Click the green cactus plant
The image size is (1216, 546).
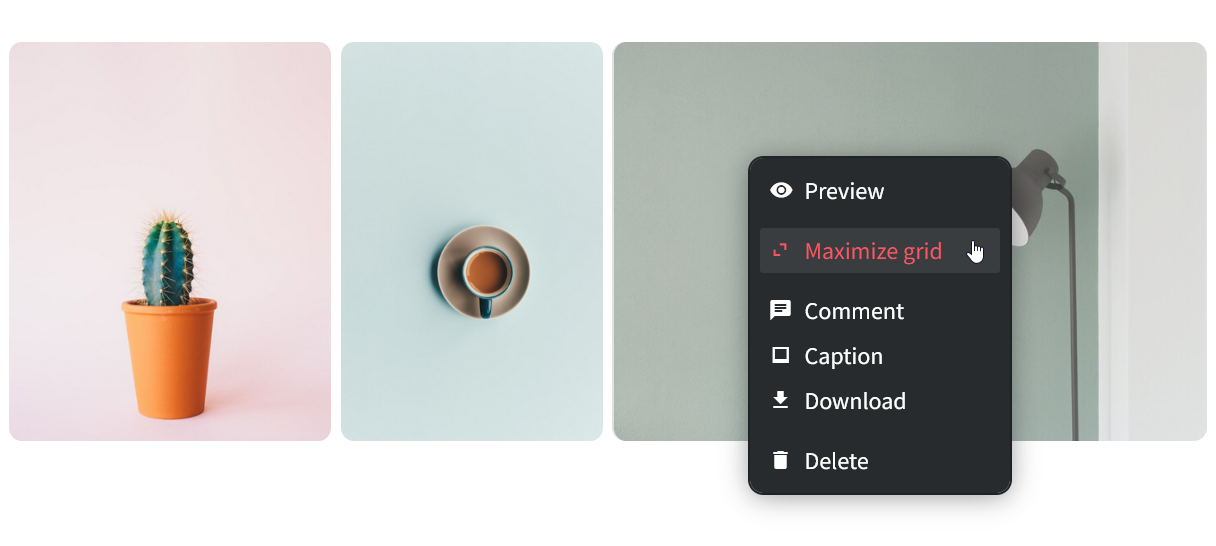tap(167, 259)
